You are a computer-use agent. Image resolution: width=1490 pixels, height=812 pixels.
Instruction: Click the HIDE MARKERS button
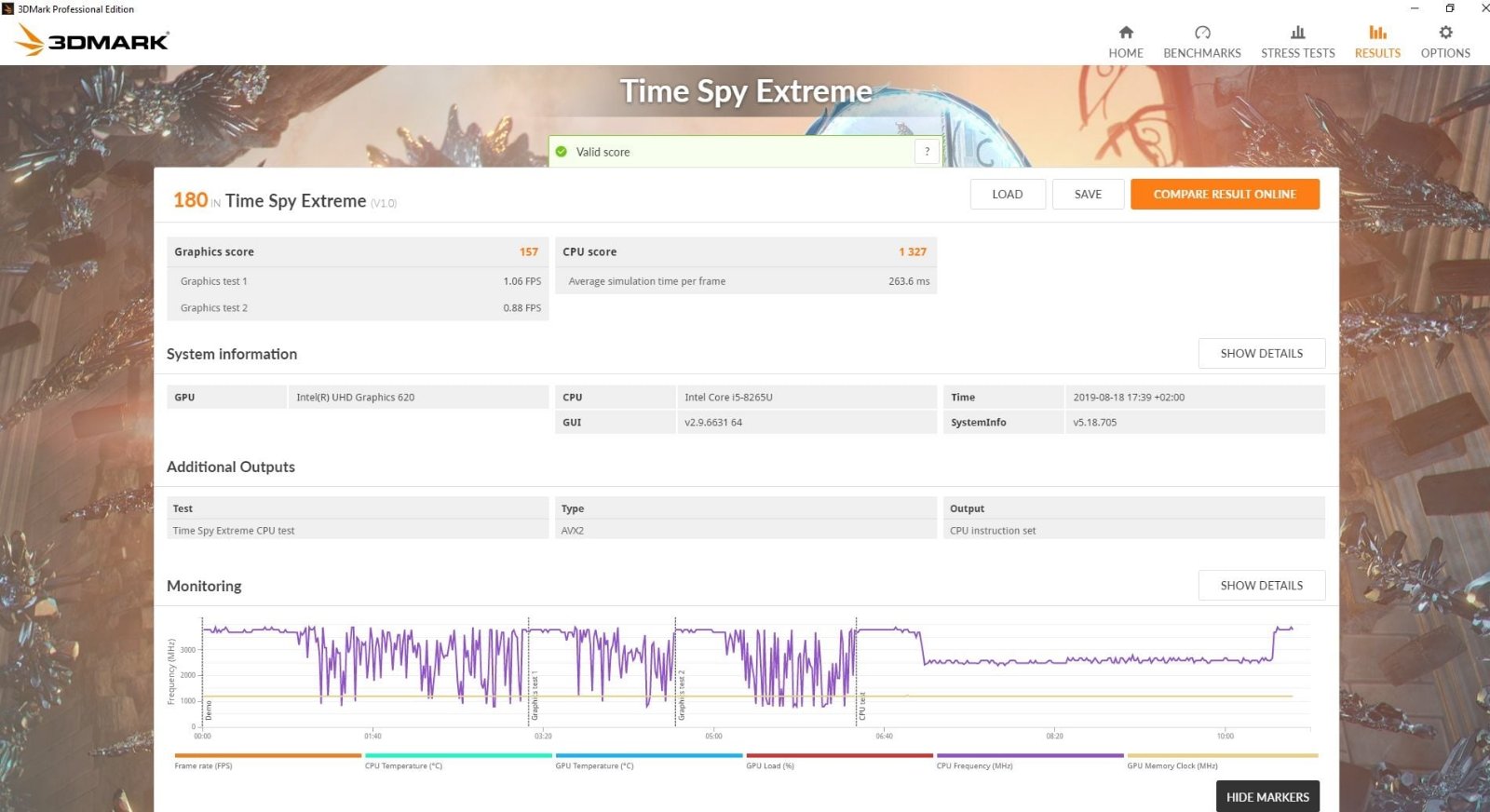[x=1267, y=796]
